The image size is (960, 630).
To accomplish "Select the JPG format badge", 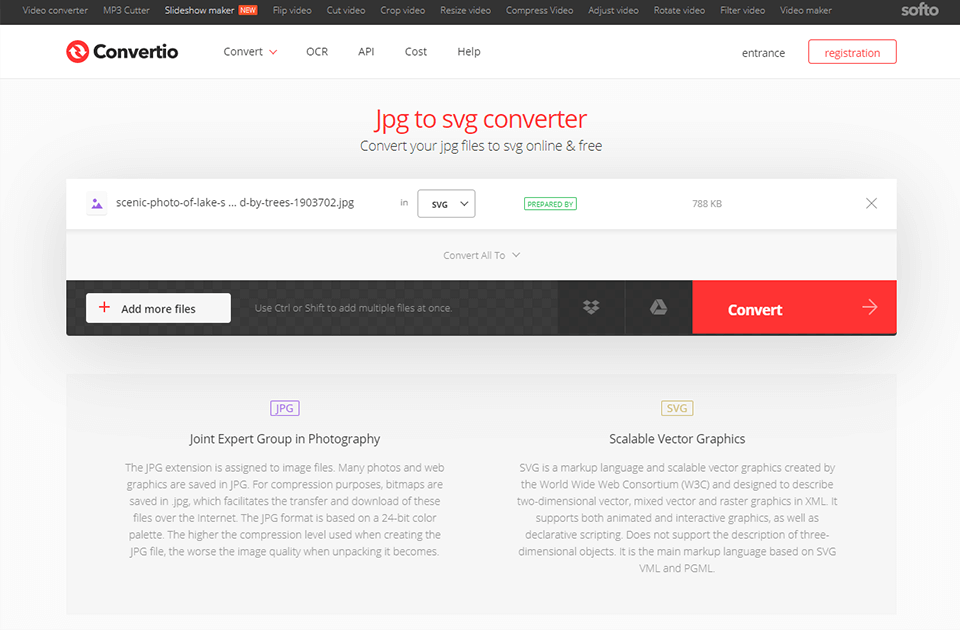I will click(x=284, y=408).
